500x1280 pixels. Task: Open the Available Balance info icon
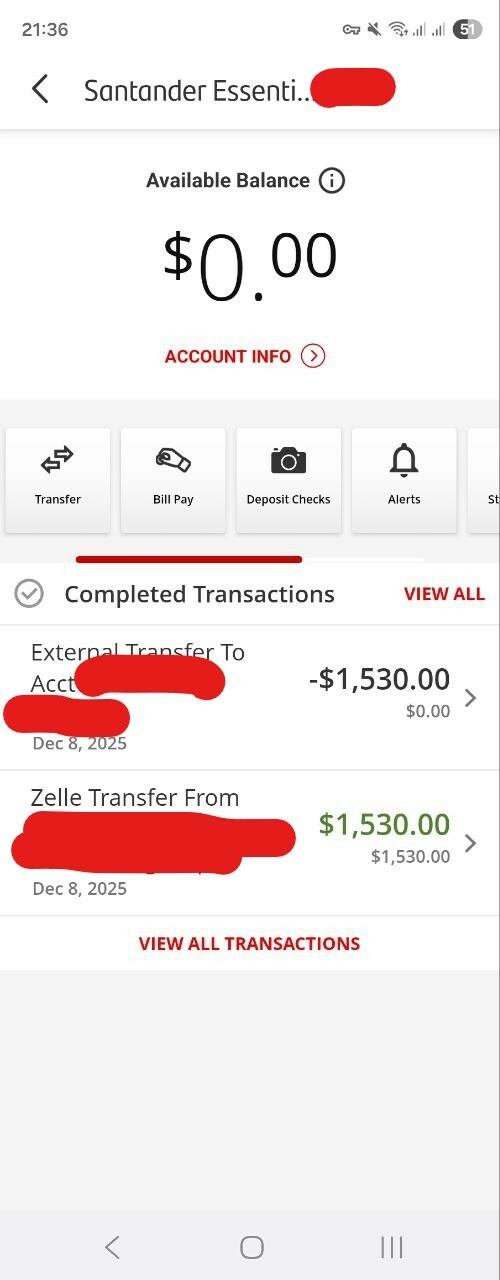332,181
